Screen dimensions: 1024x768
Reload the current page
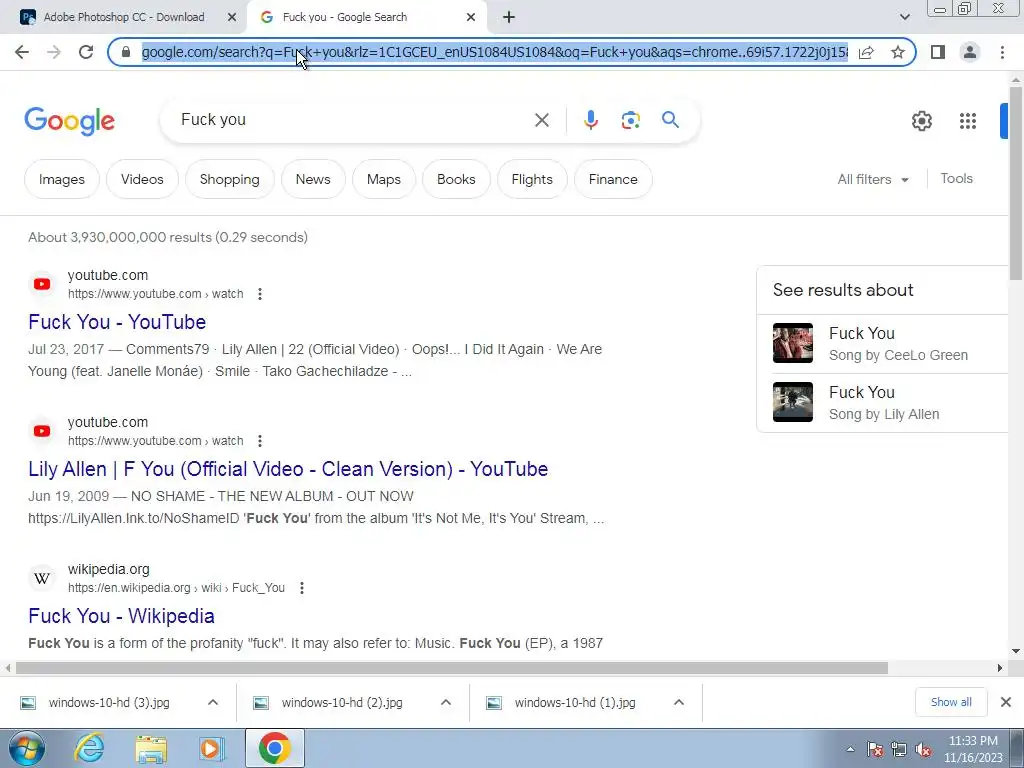[x=86, y=52]
